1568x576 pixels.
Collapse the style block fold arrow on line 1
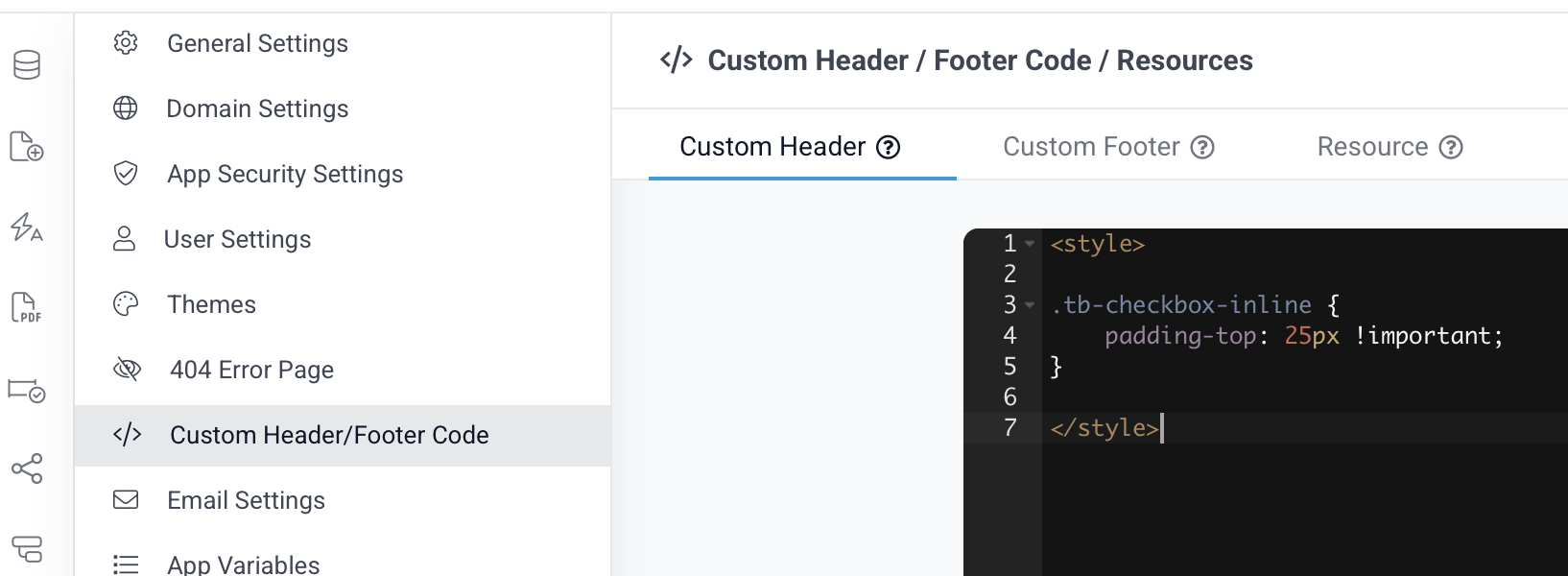coord(1030,244)
